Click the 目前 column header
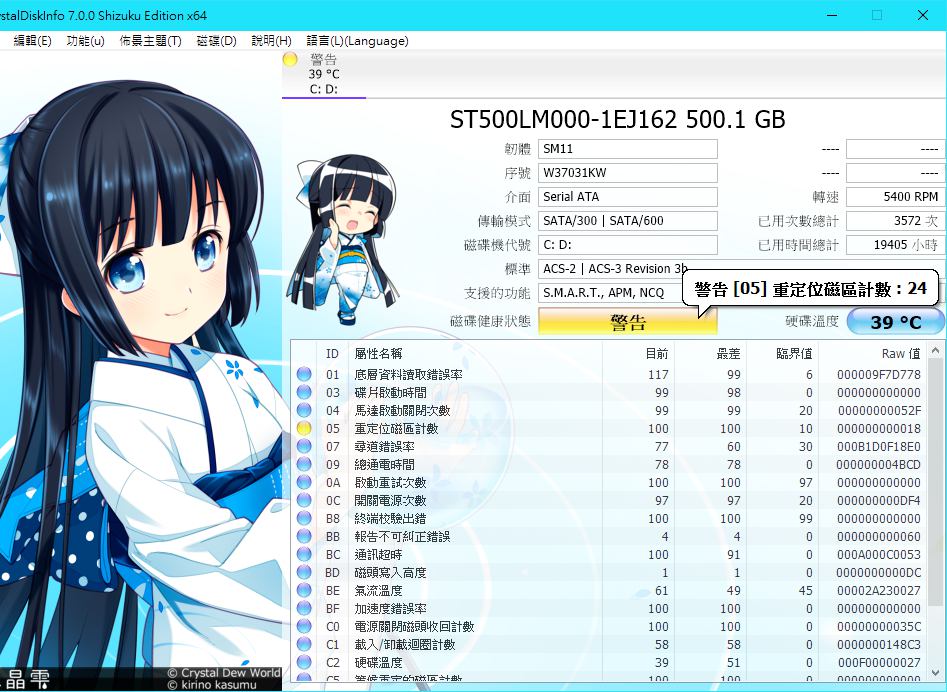 point(638,354)
